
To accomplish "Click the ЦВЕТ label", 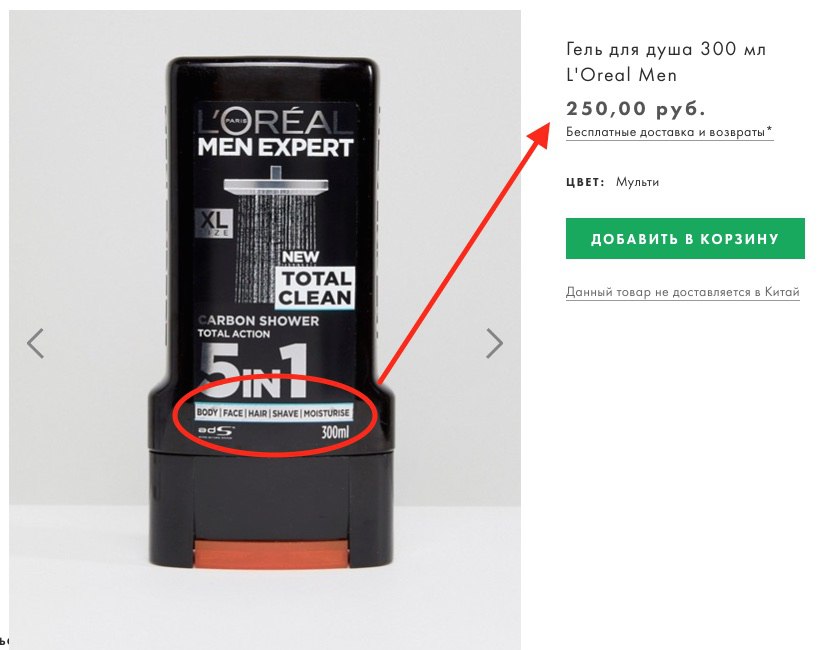I will coord(585,182).
